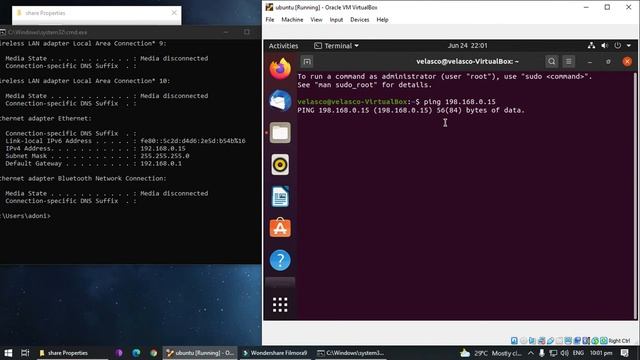Click VirtualBox USB devices status icon
The height and width of the screenshot is (360, 640).
coord(551,341)
